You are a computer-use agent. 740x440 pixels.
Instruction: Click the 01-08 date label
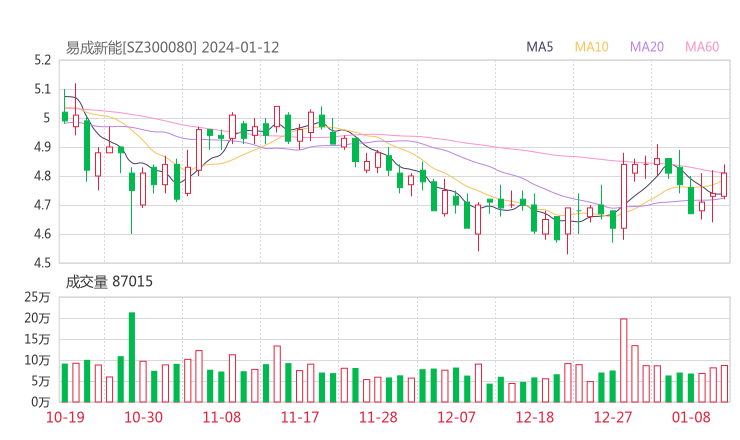[x=691, y=417]
